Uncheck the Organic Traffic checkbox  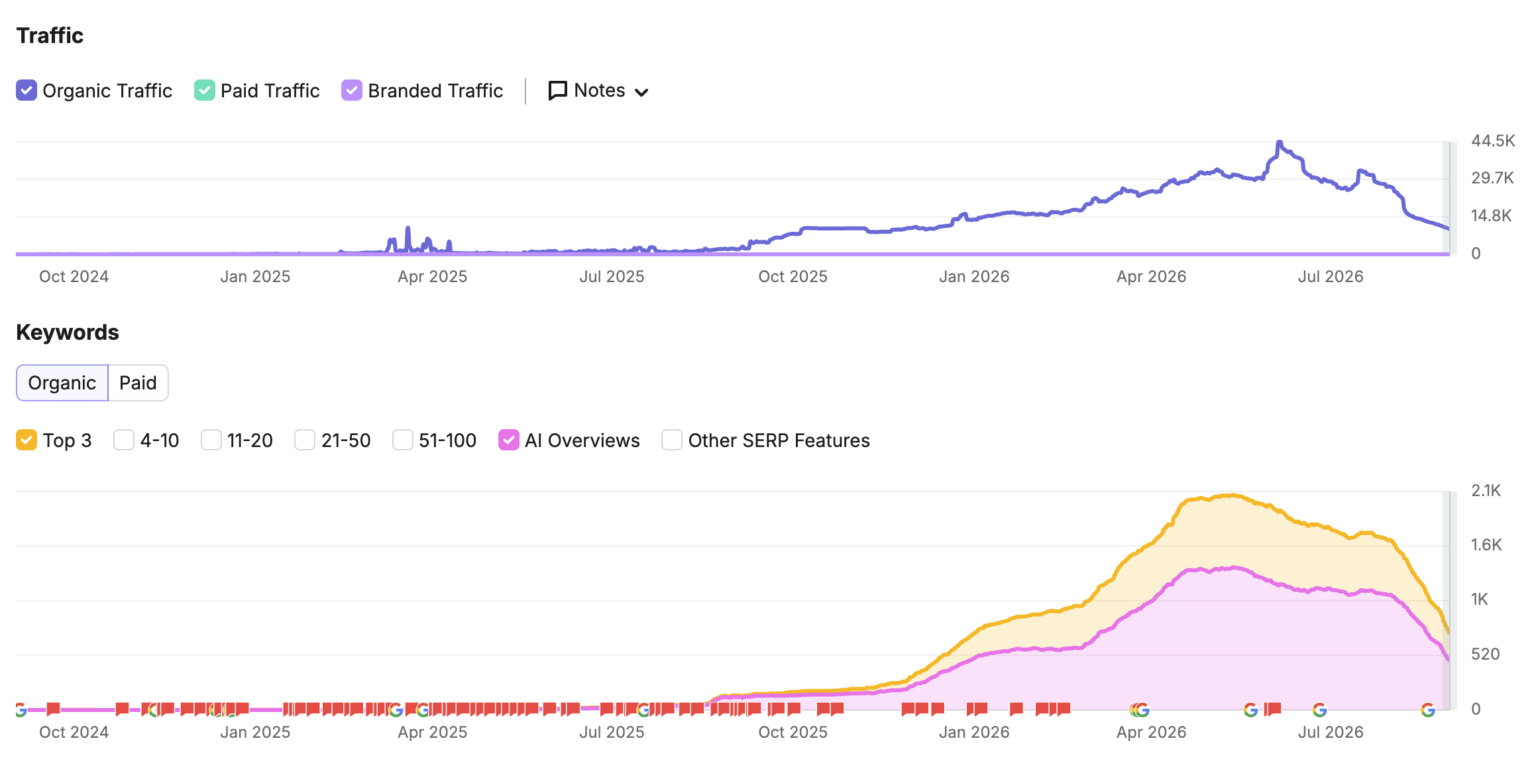tap(27, 90)
